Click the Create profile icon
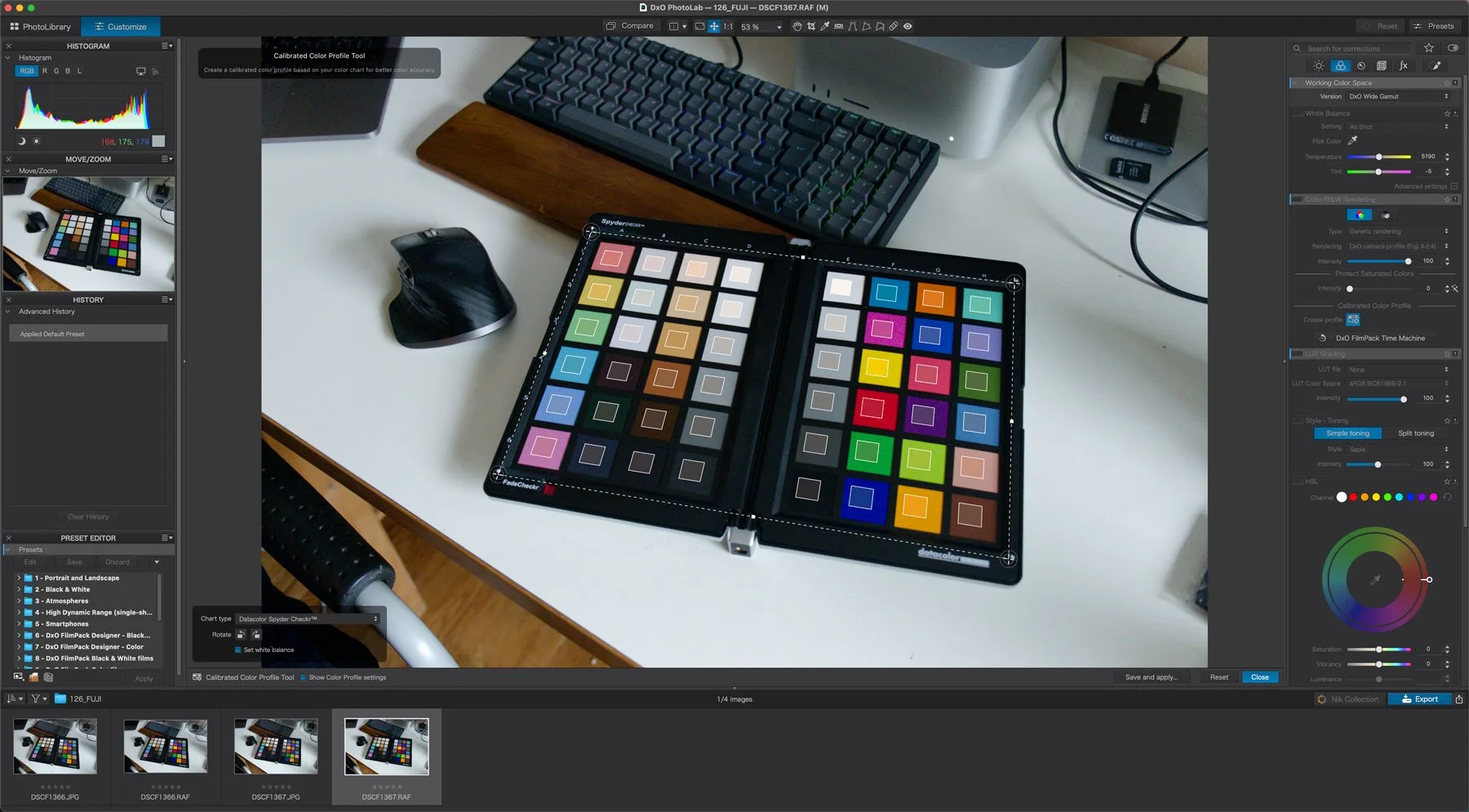 tap(1353, 319)
